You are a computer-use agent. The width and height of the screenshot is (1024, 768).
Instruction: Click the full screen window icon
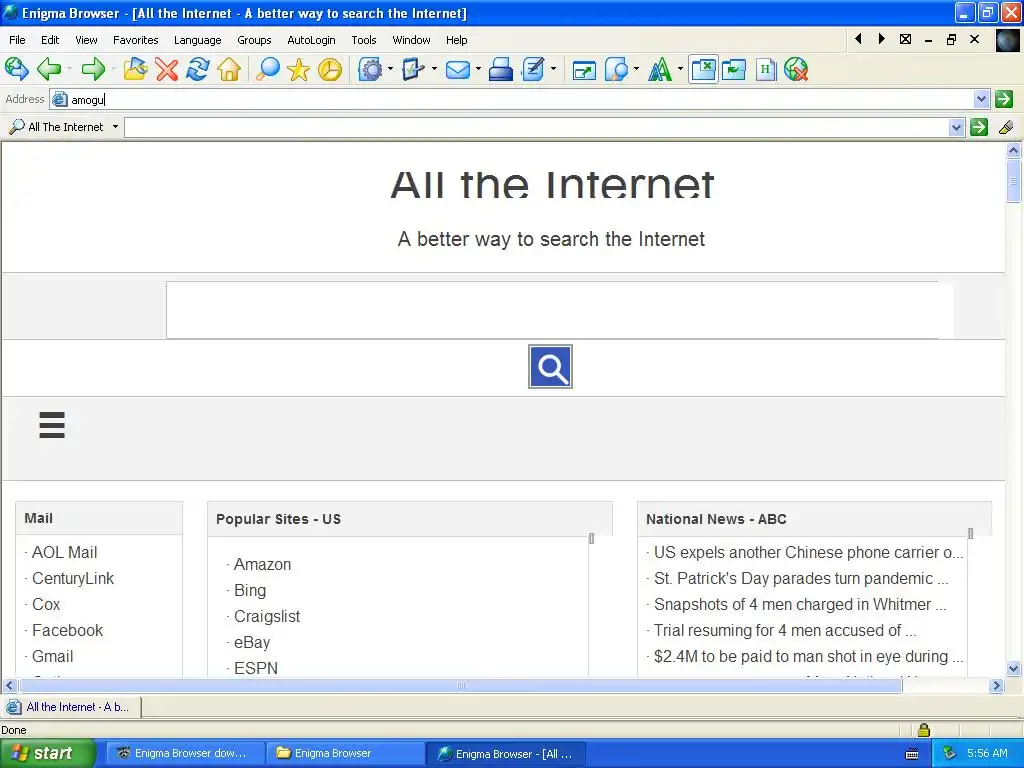[x=584, y=69]
